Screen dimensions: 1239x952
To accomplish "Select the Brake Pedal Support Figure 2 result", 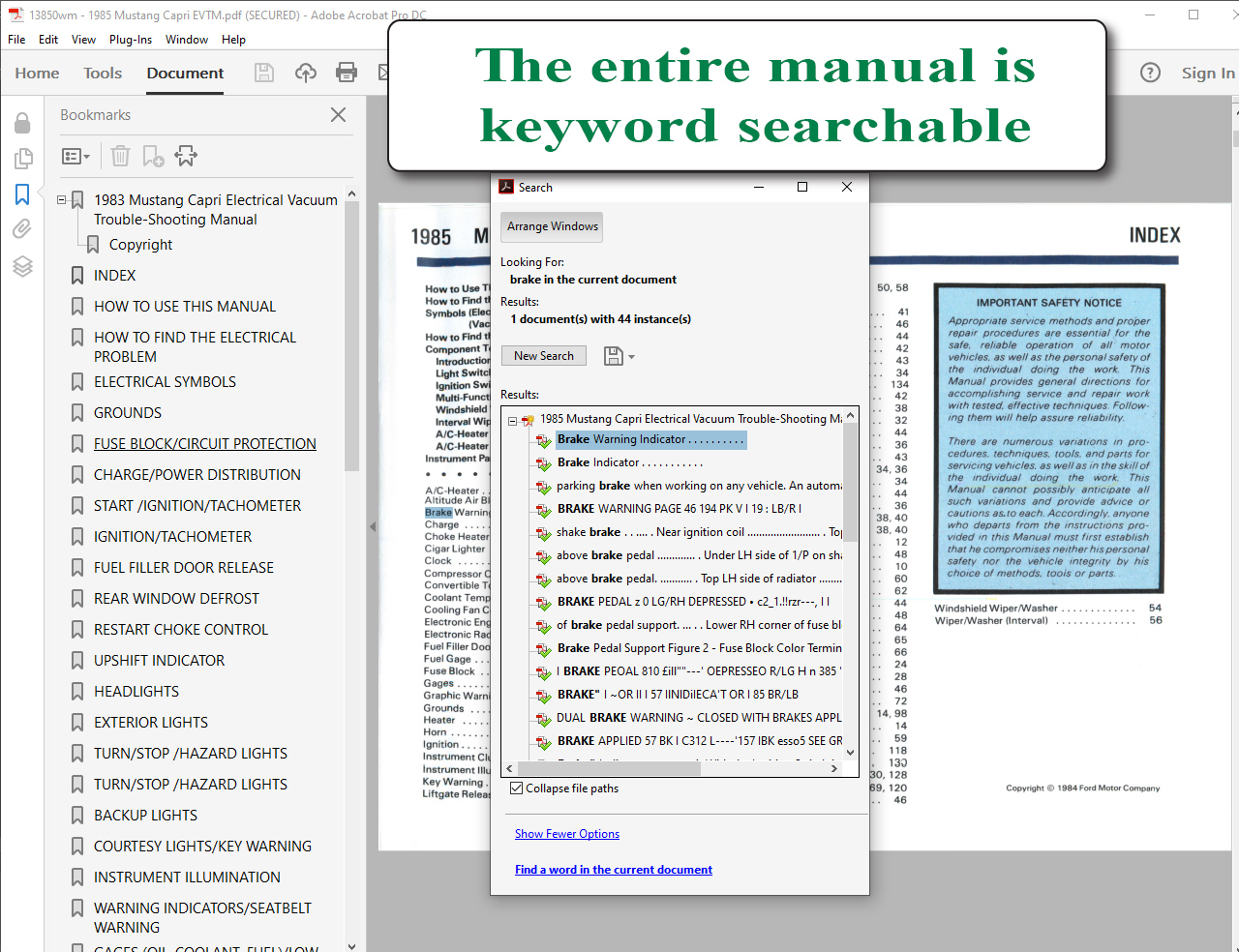I will (699, 648).
